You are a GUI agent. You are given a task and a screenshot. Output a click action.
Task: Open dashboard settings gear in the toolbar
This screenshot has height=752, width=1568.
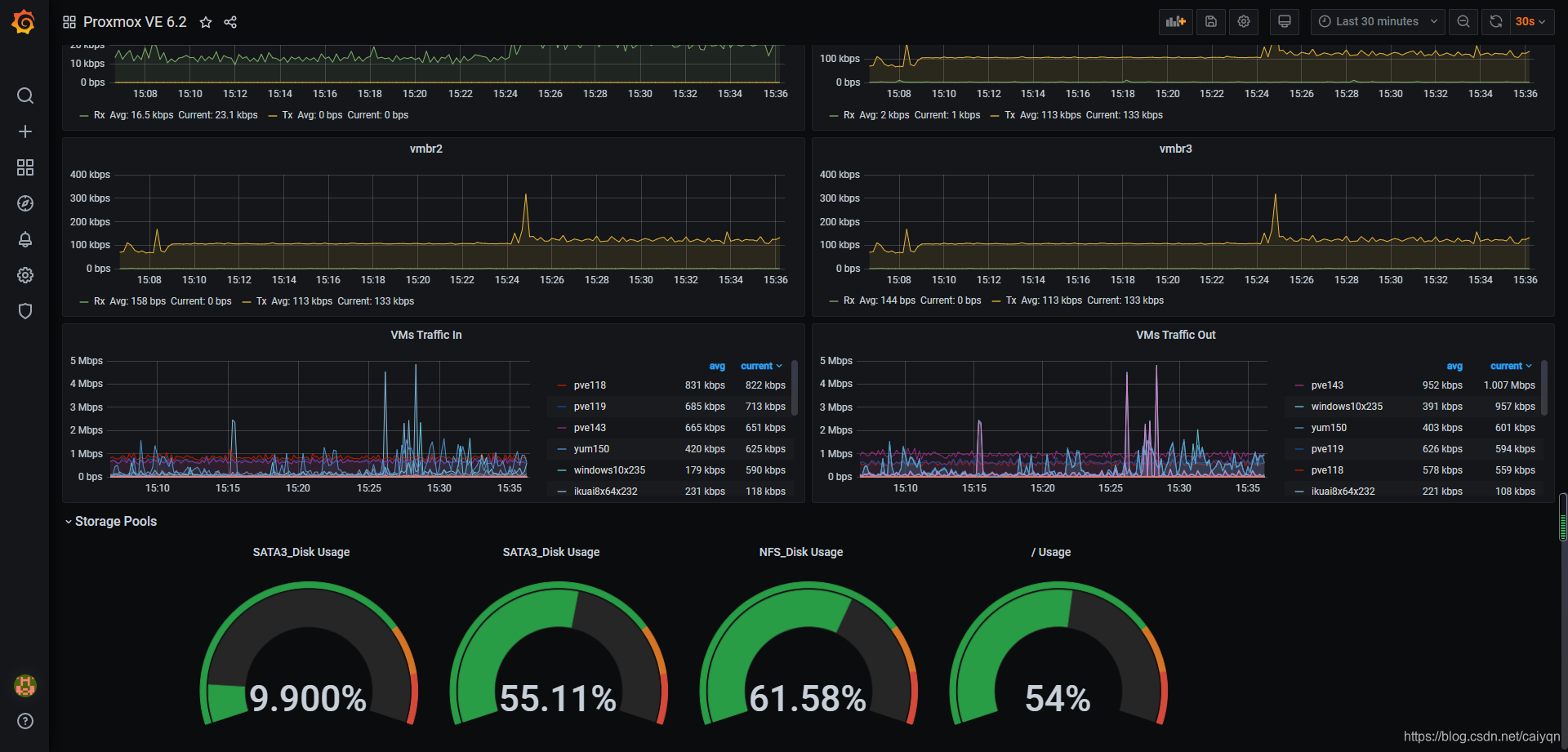(1243, 21)
